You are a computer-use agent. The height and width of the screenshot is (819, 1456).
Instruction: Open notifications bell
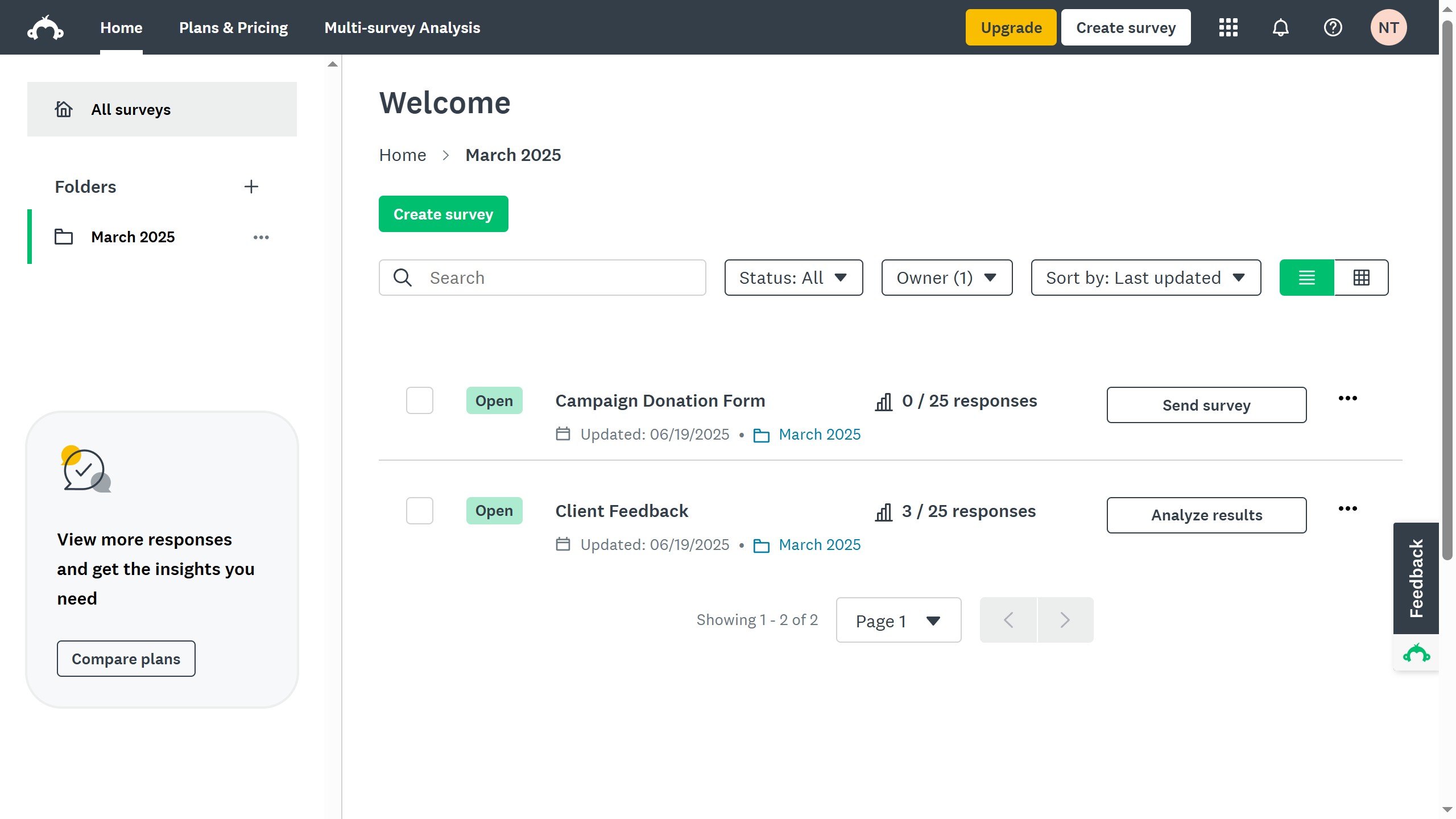(x=1280, y=28)
